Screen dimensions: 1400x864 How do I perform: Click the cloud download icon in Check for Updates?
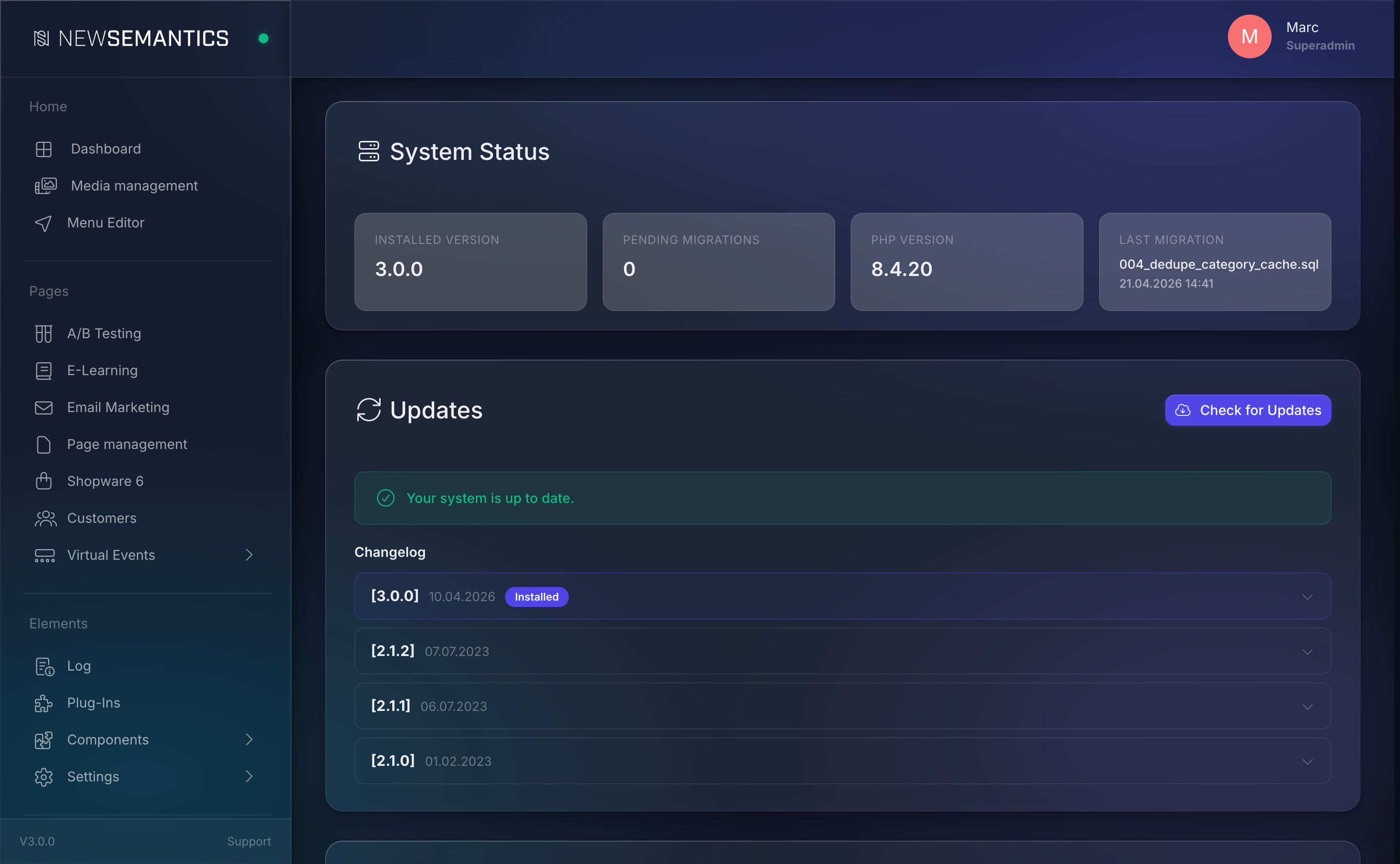click(1183, 410)
